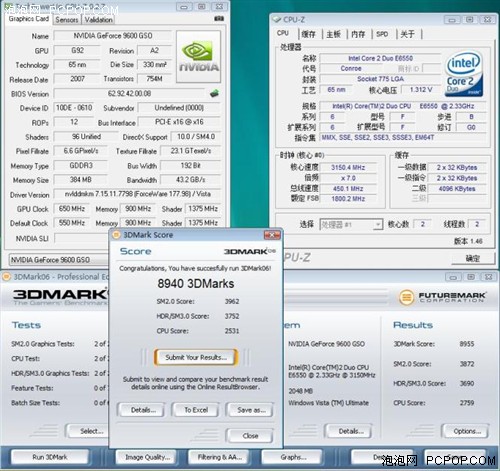Click the 总线速度 value 450.1 MHz

click(348, 189)
